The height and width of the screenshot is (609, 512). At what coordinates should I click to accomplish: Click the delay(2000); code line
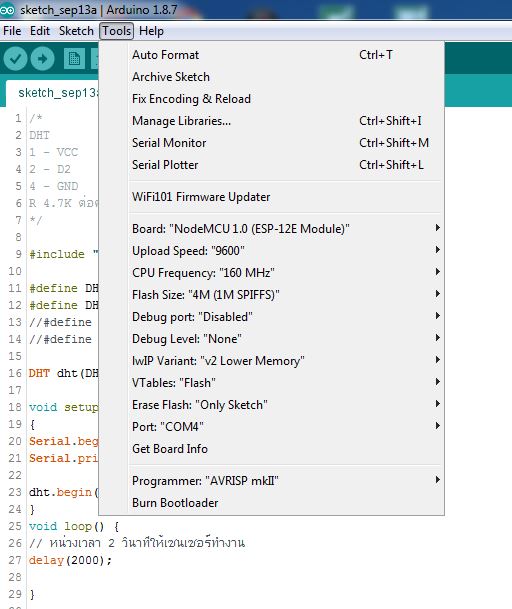pyautogui.click(x=70, y=560)
